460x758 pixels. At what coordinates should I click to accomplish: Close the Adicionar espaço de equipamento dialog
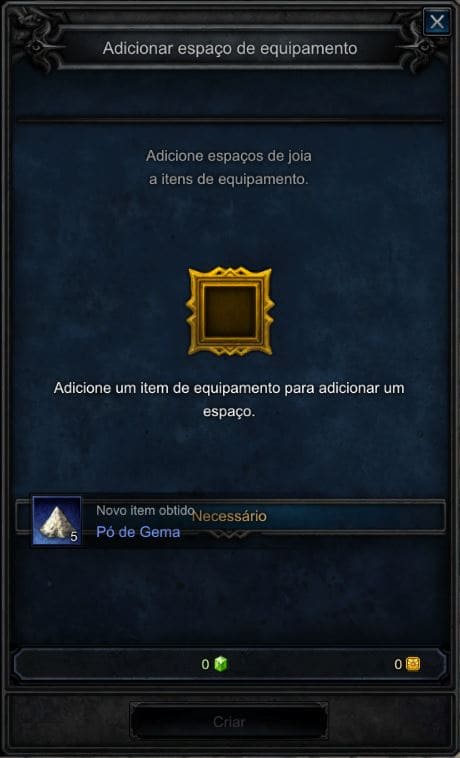click(x=437, y=22)
